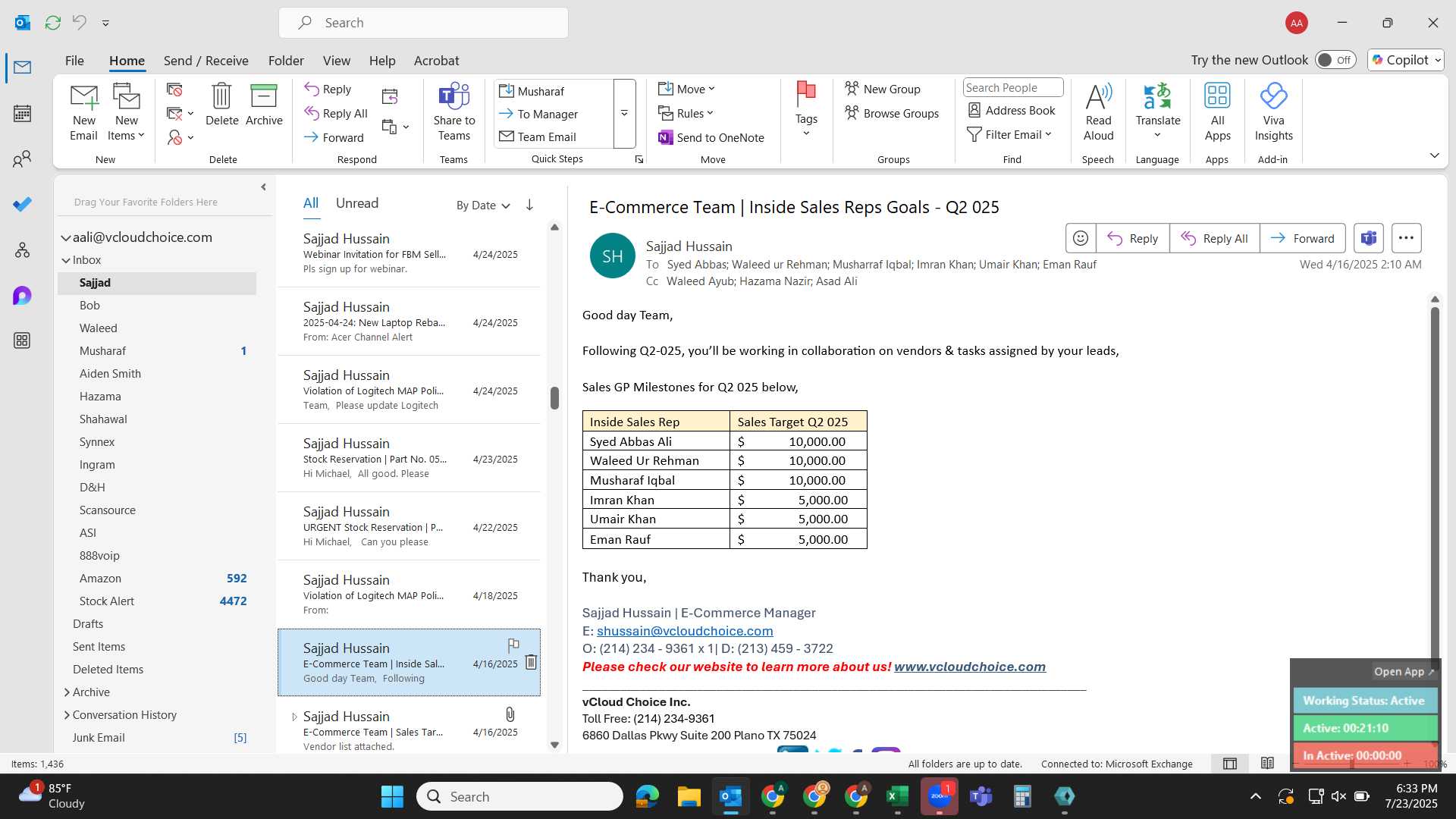Screen dimensions: 1456x819
Task: Select the Stock Alert folder
Action: tap(107, 601)
